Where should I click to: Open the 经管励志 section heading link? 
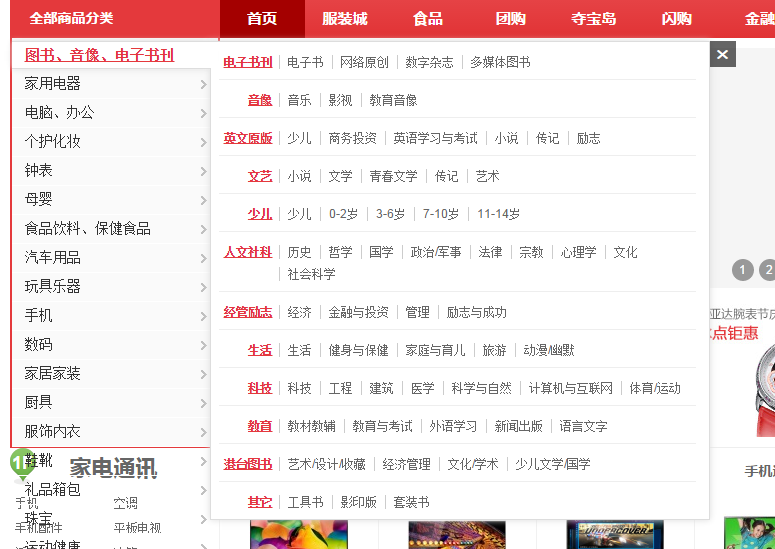pyautogui.click(x=248, y=312)
